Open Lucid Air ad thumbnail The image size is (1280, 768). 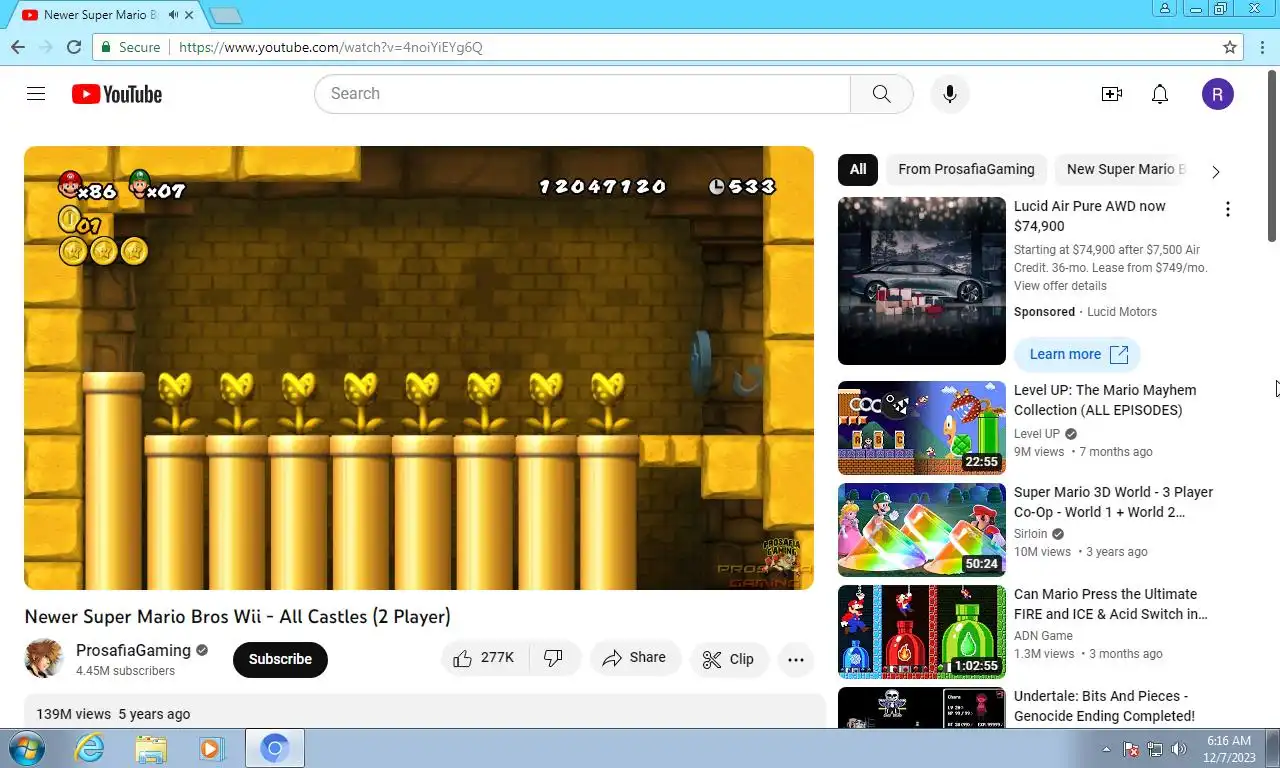click(922, 281)
